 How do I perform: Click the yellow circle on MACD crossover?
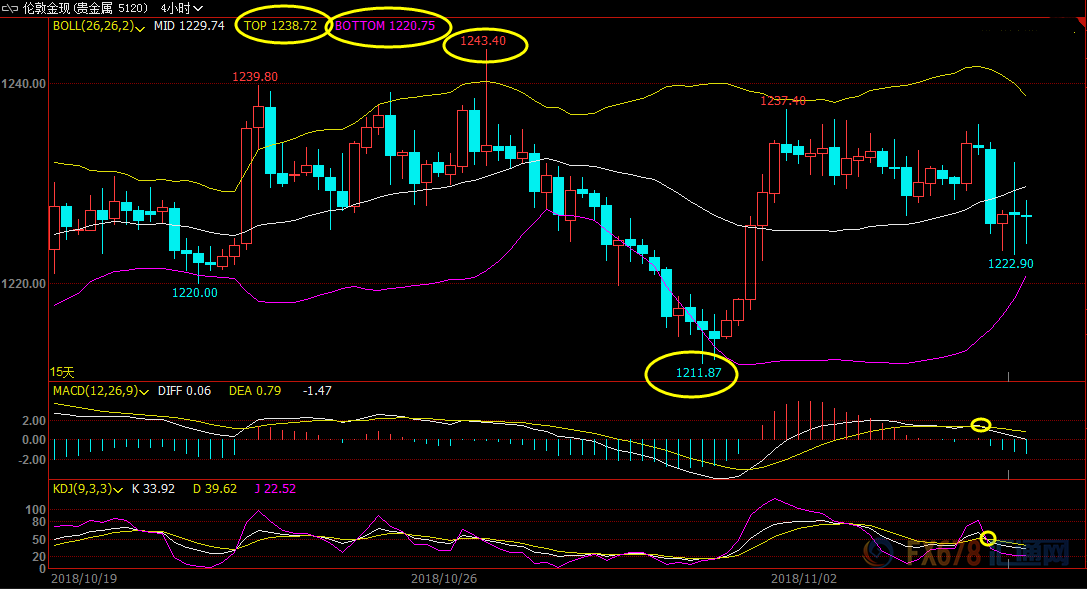pos(981,425)
